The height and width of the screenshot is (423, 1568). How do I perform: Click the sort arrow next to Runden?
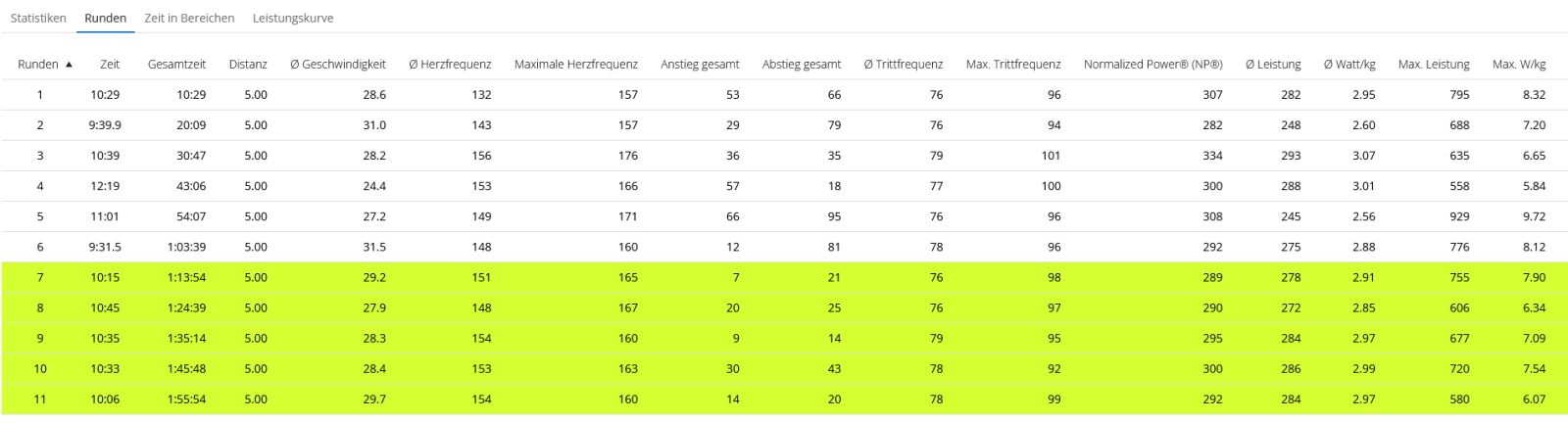click(69, 65)
